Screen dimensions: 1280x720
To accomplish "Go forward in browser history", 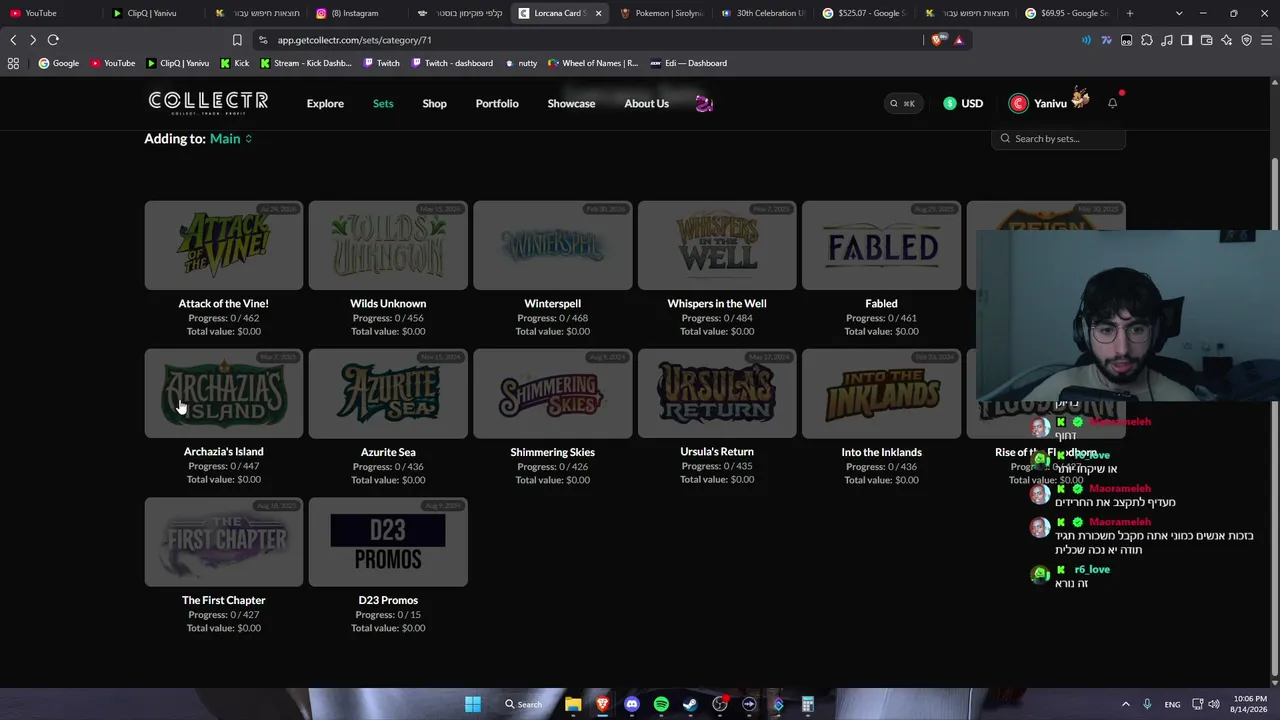I will pyautogui.click(x=33, y=40).
